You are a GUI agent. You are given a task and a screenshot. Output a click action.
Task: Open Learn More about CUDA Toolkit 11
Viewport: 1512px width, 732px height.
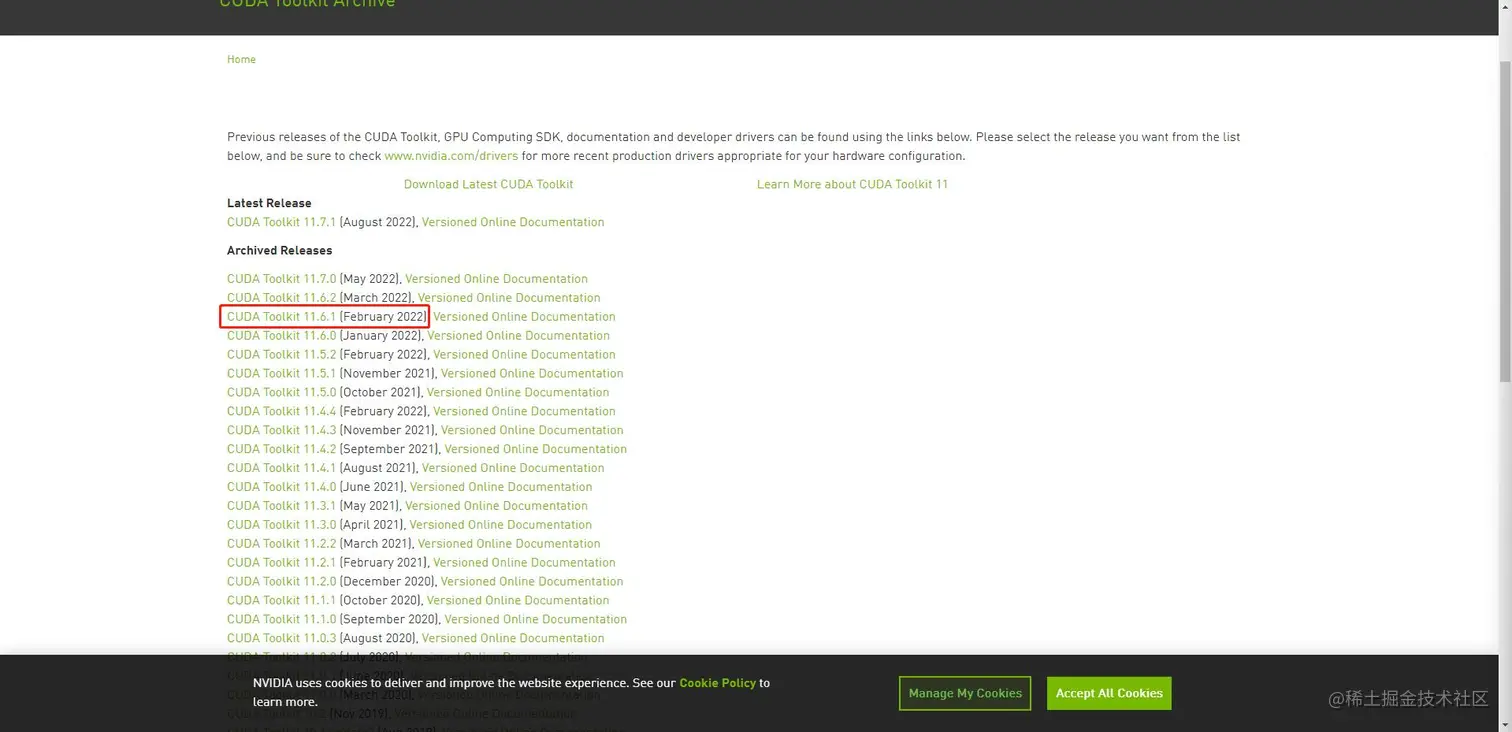coord(852,184)
